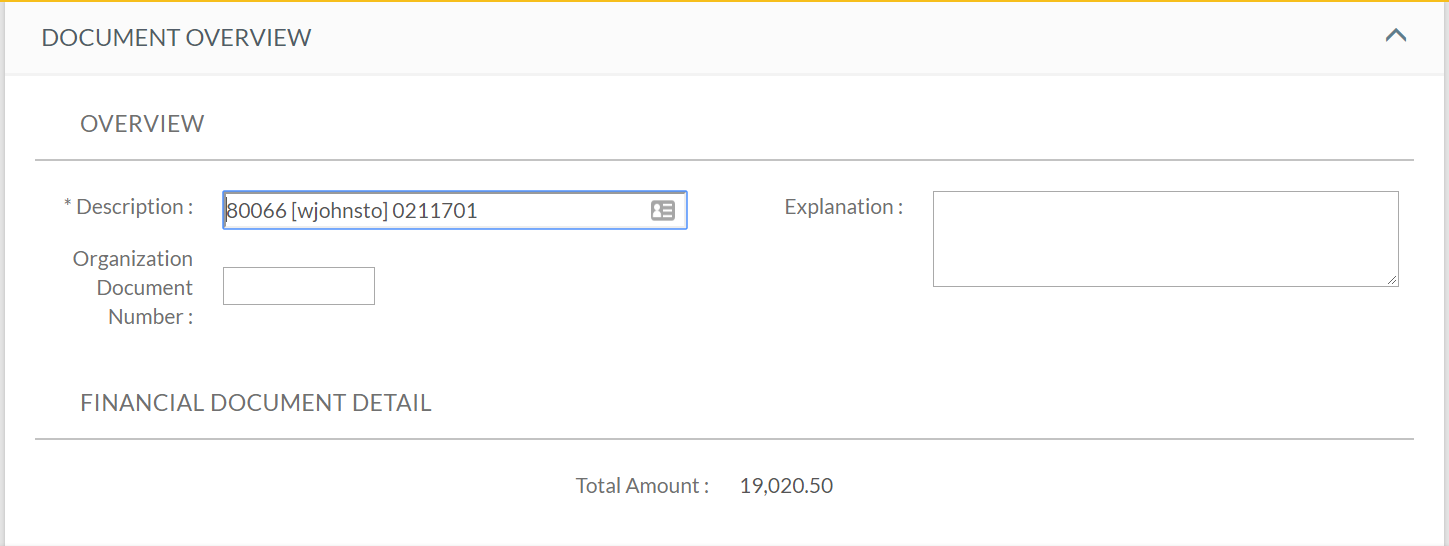Click the Organization Document Number label

133,287
